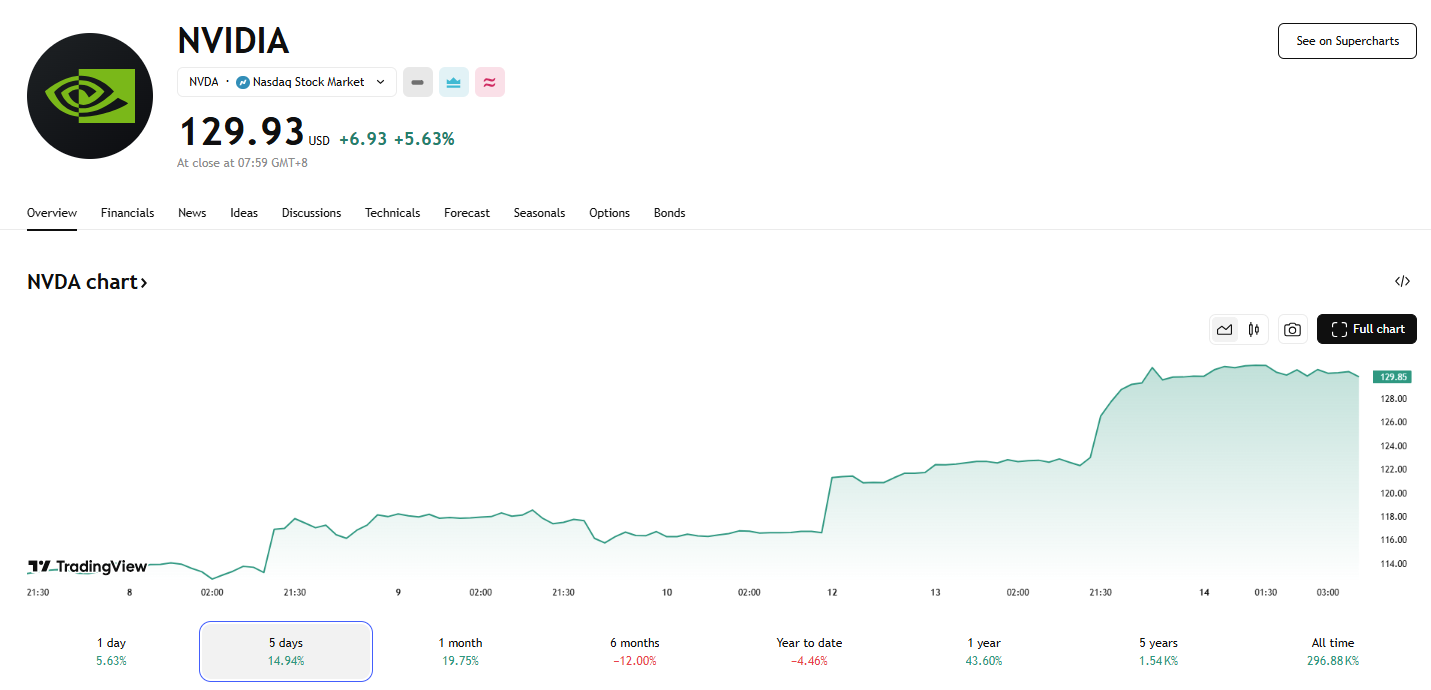Select the All time range
The image size is (1431, 690).
pos(1332,651)
